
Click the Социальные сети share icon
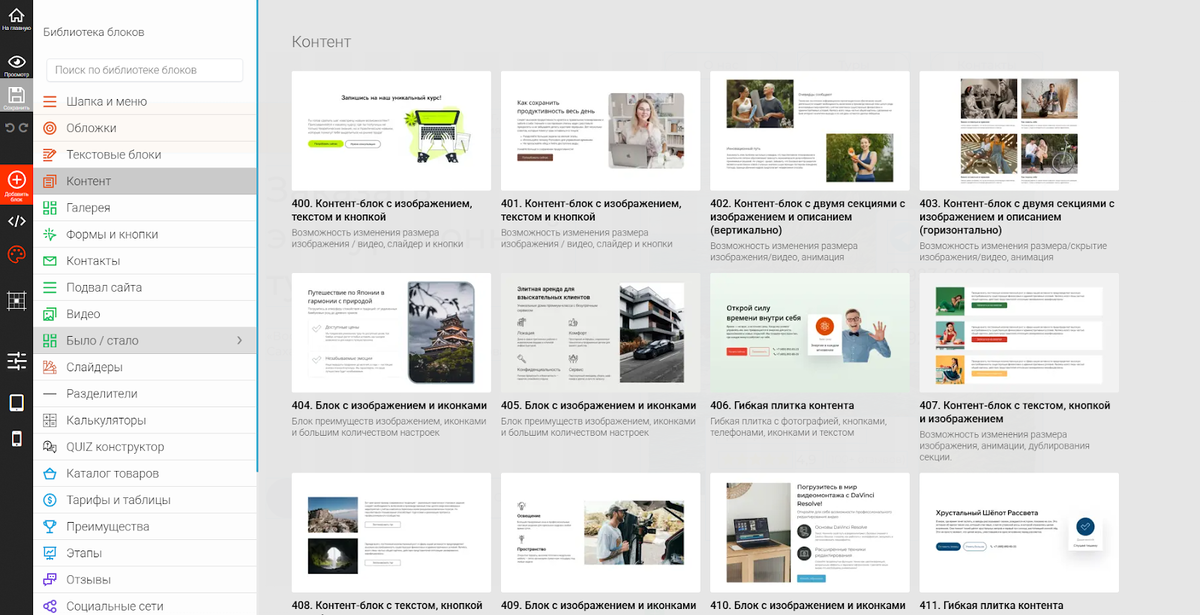[x=50, y=606]
